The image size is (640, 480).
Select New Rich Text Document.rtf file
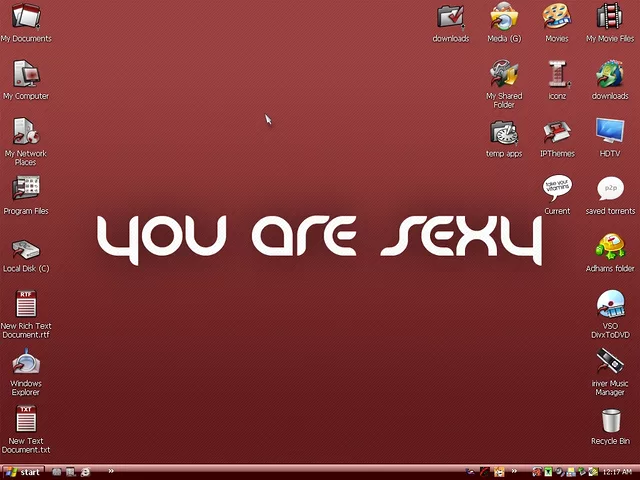pyautogui.click(x=26, y=313)
